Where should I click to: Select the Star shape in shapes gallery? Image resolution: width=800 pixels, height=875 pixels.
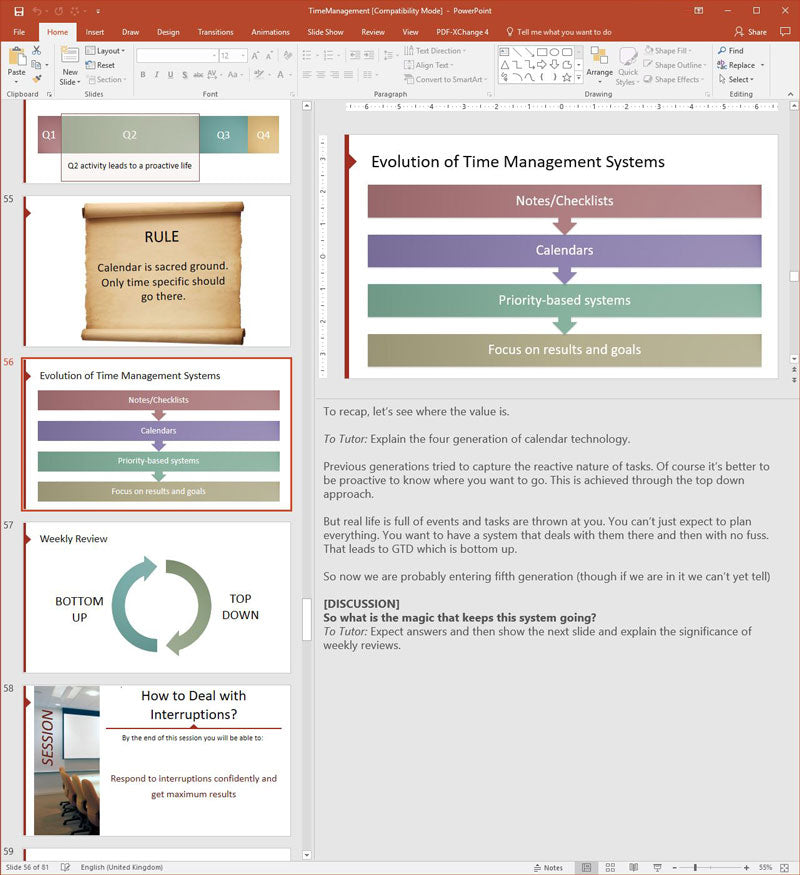tap(567, 78)
